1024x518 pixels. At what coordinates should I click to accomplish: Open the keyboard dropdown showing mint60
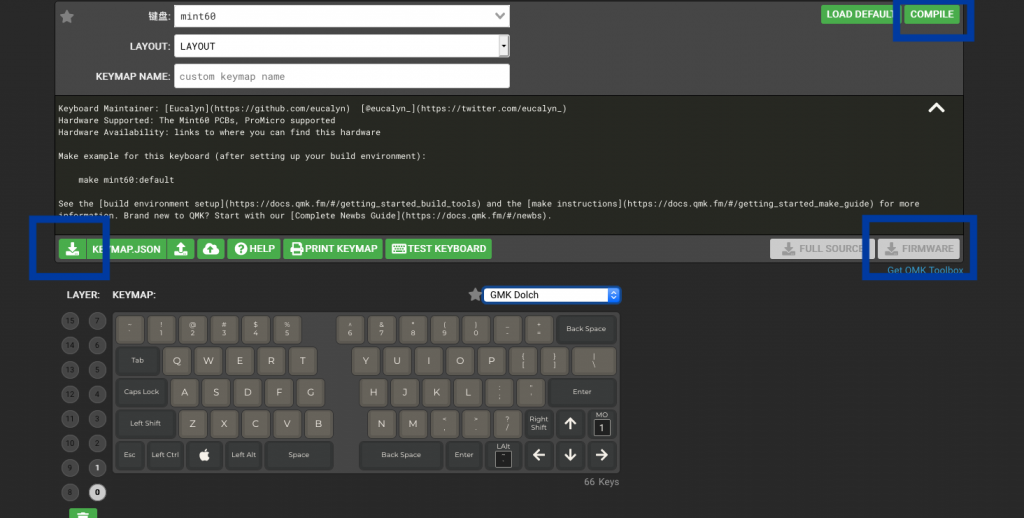341,16
